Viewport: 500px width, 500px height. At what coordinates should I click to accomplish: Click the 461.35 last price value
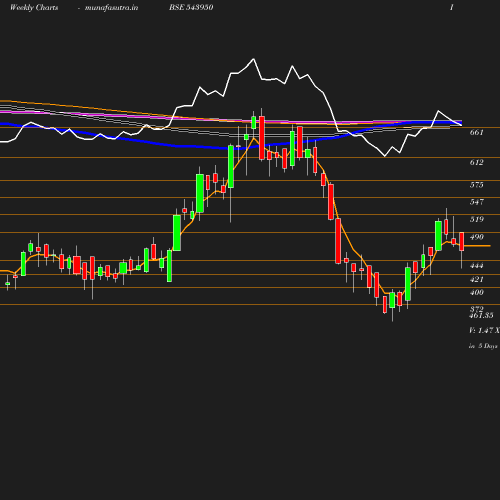tap(481, 315)
